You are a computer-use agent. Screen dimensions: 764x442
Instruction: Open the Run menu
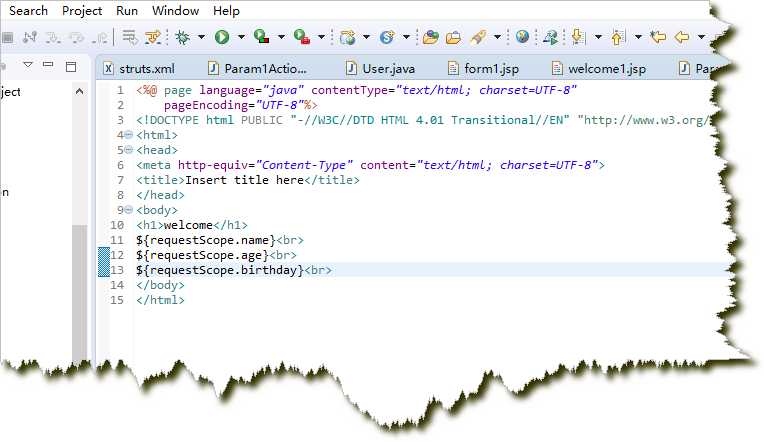(x=127, y=11)
